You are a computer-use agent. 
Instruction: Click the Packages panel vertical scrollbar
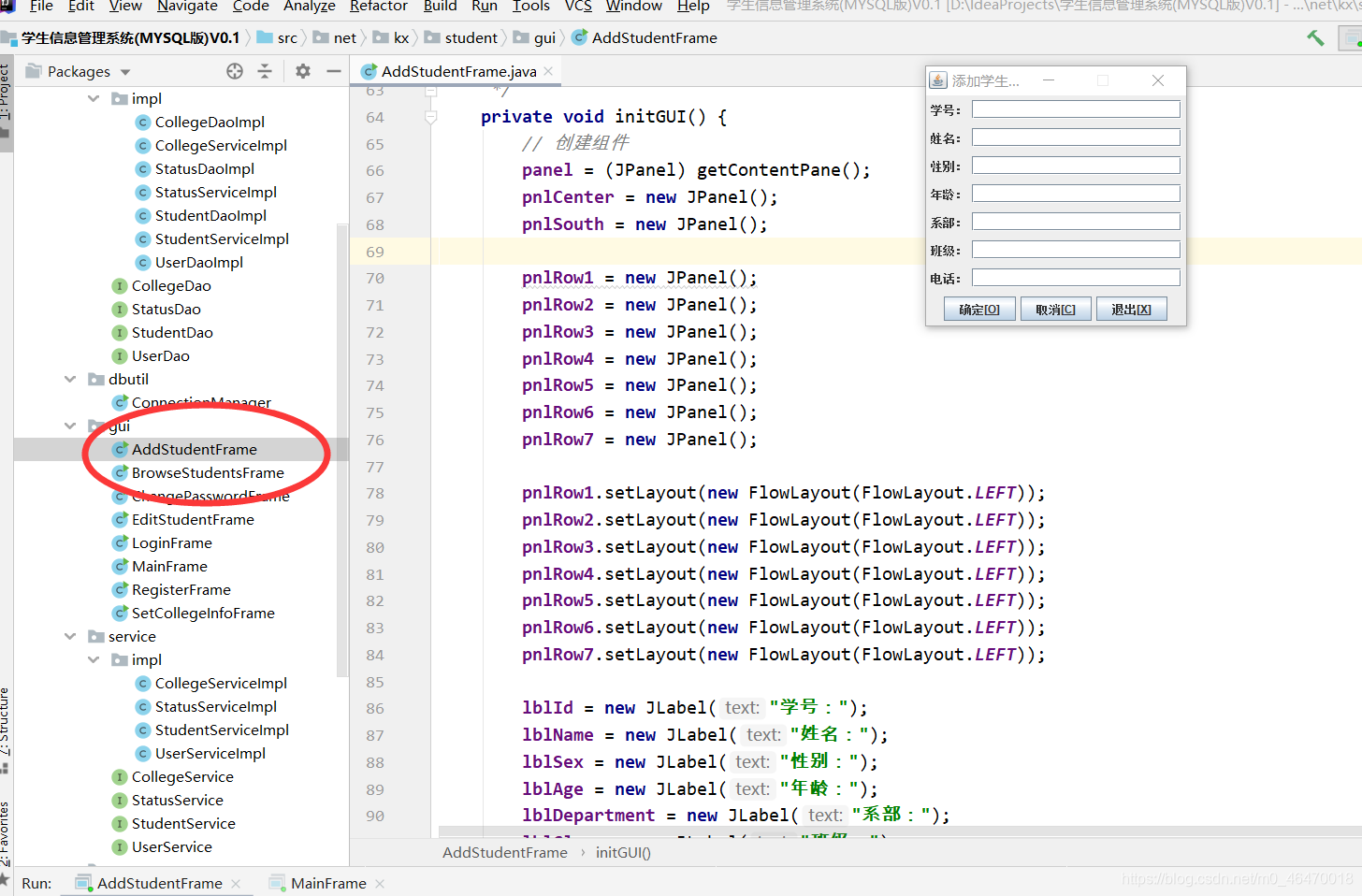341,449
